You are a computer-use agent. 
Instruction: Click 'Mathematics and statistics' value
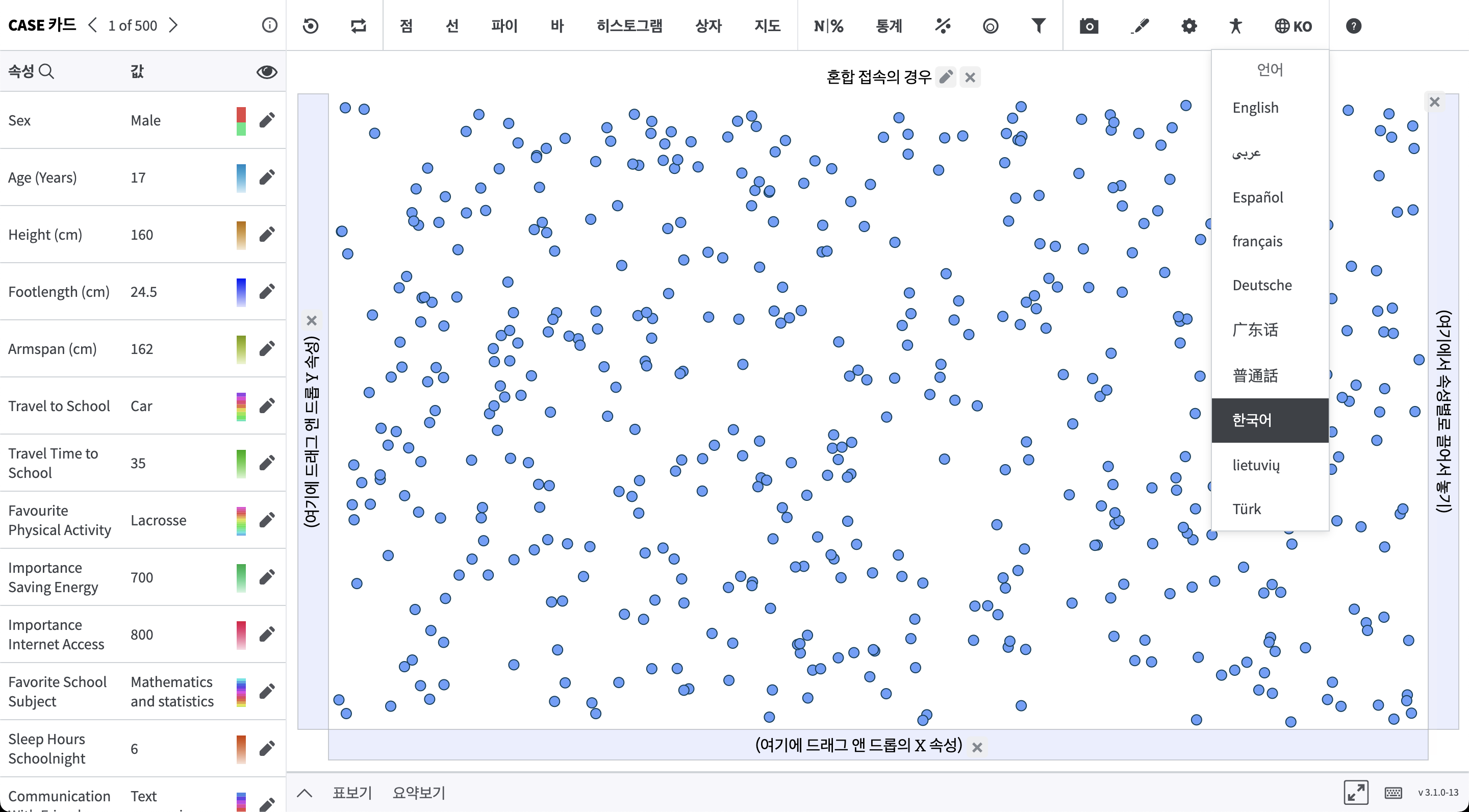pos(172,691)
